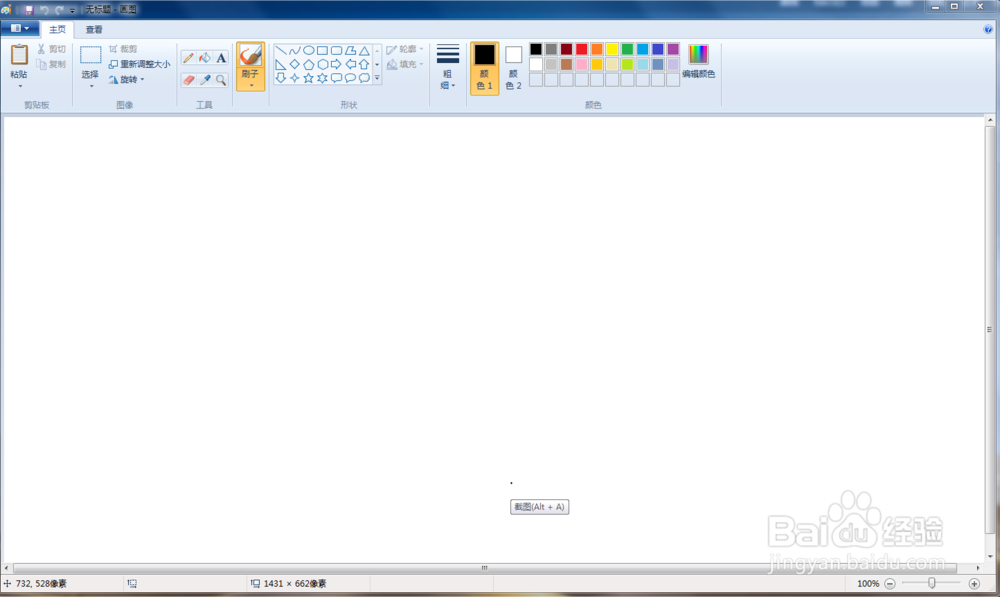Activate 颜色 1 foreground color slot
The width and height of the screenshot is (1000, 597).
(x=485, y=69)
